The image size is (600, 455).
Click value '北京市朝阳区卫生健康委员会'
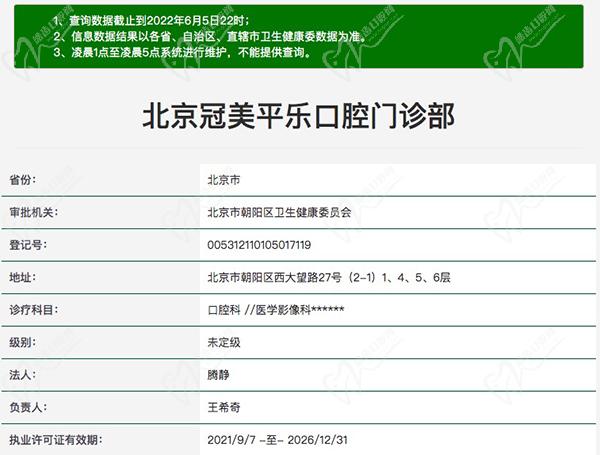tap(279, 212)
